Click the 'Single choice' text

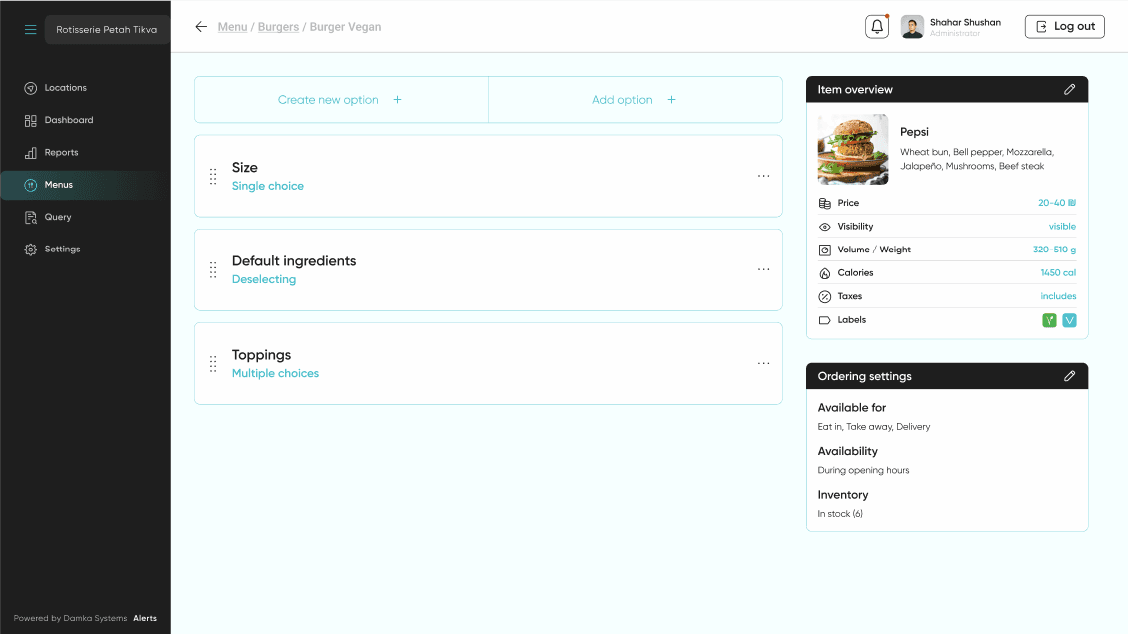[x=268, y=186]
